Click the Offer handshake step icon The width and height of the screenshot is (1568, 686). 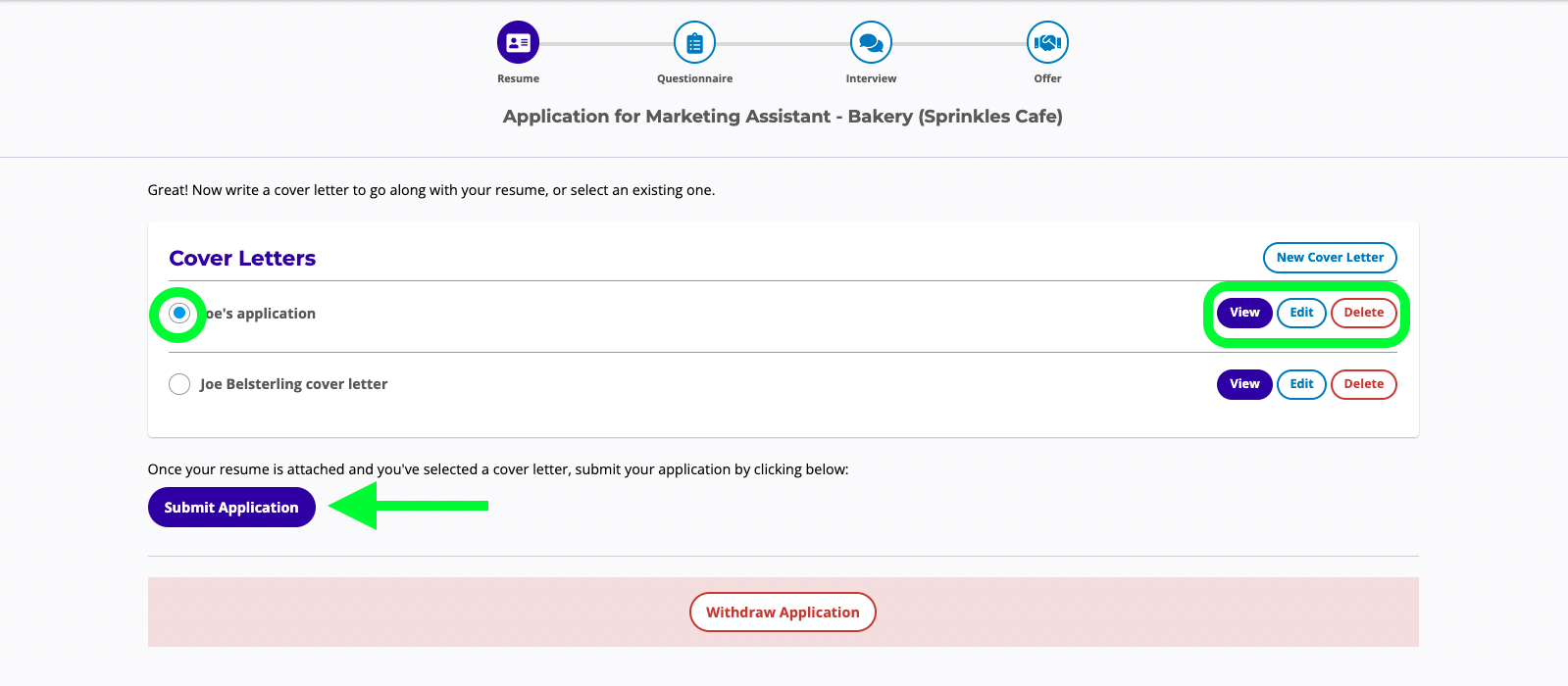tap(1047, 43)
